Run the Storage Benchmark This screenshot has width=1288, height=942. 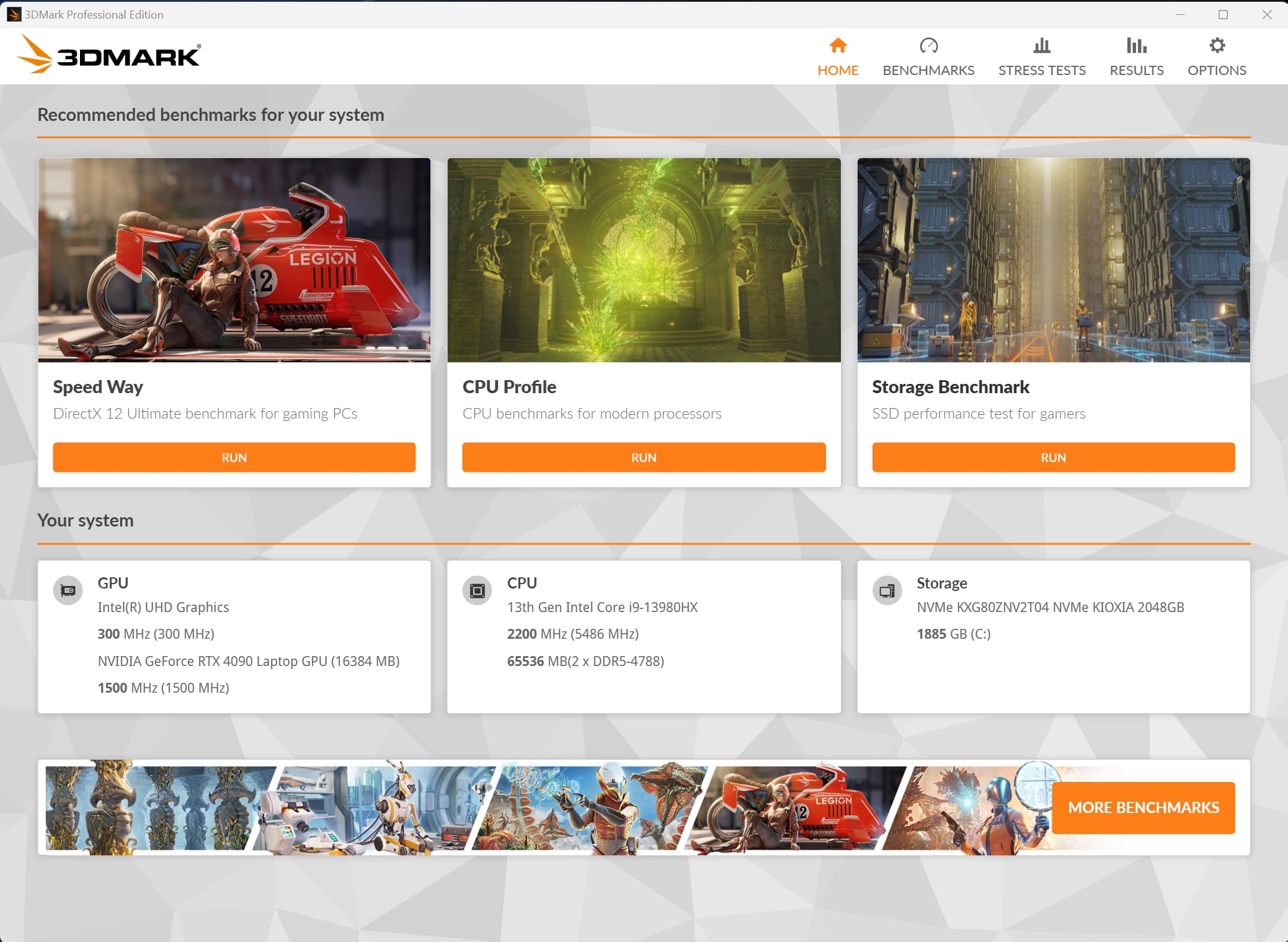[1053, 457]
